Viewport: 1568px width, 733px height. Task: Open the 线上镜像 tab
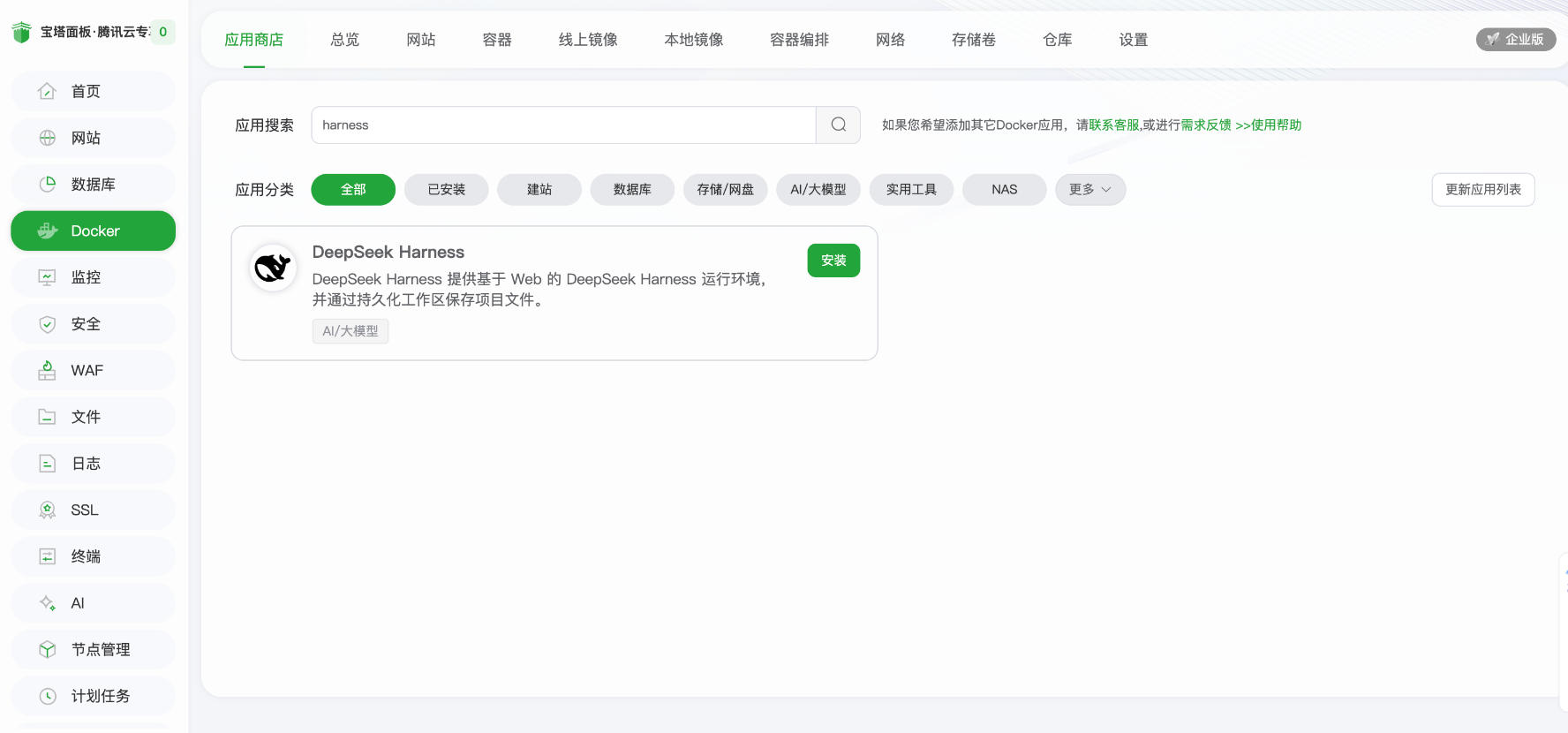coord(588,40)
